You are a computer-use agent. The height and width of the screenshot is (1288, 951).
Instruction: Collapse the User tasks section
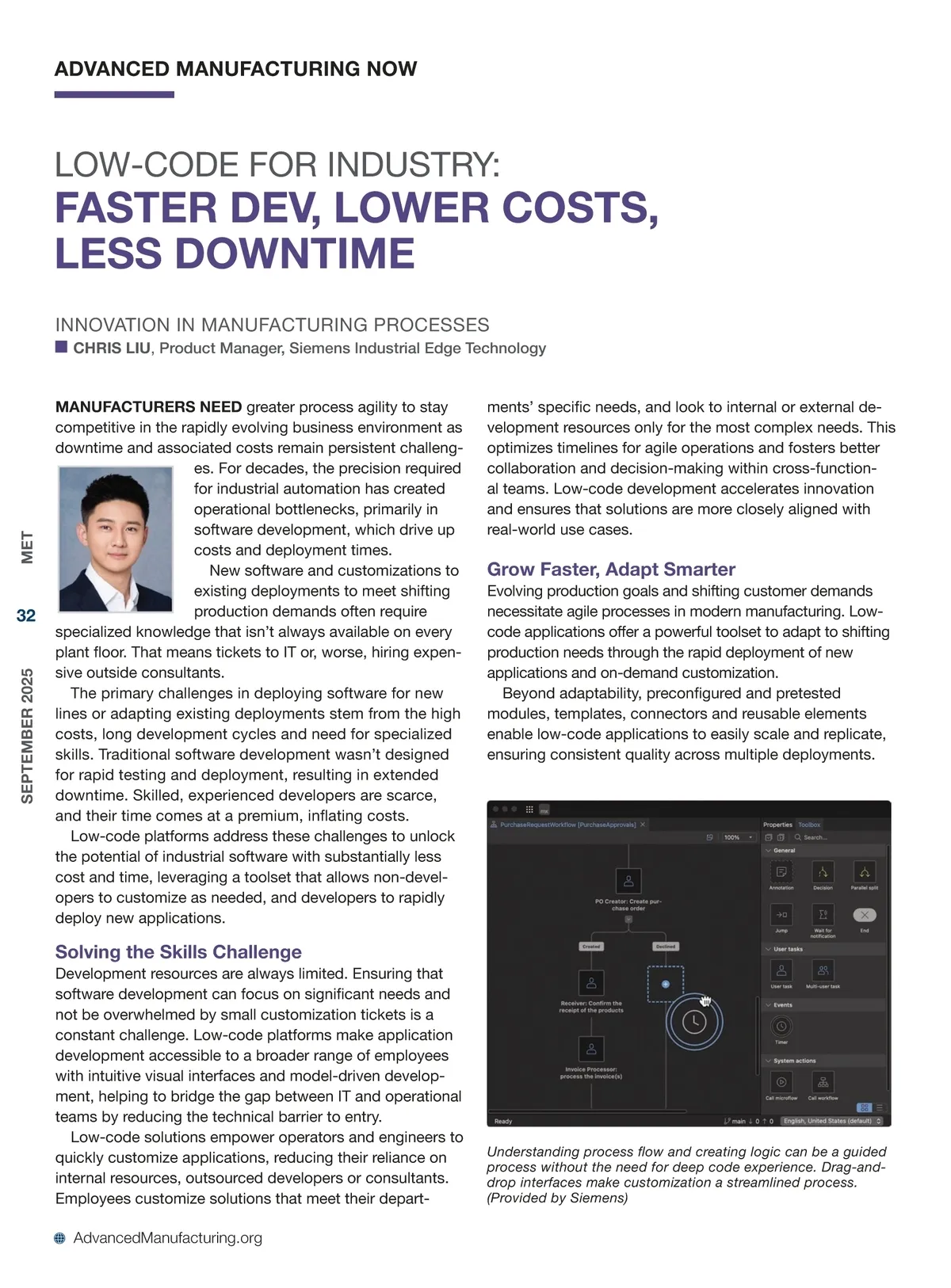tap(768, 948)
